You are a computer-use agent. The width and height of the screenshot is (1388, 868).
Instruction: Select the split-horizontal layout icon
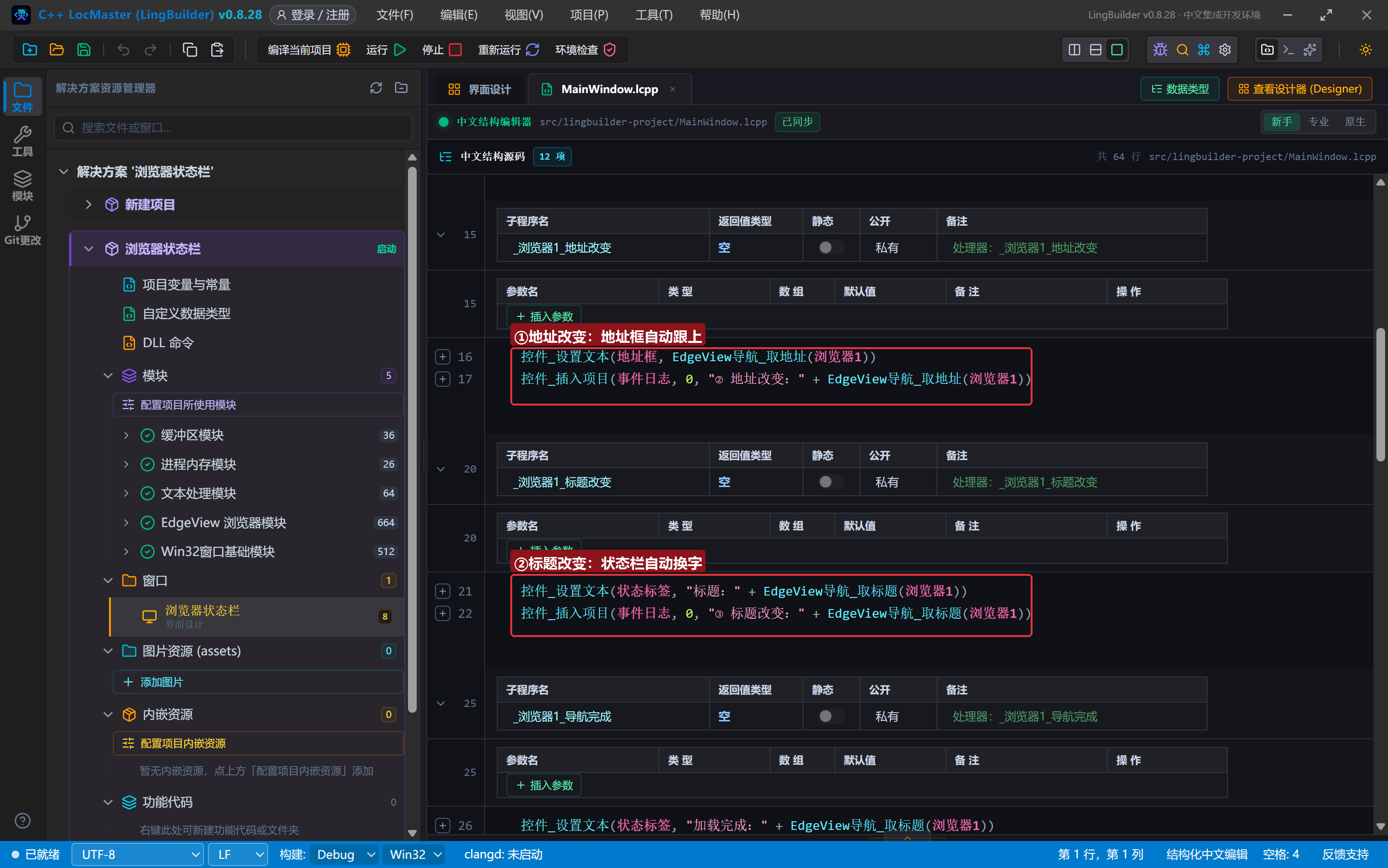pyautogui.click(x=1096, y=50)
